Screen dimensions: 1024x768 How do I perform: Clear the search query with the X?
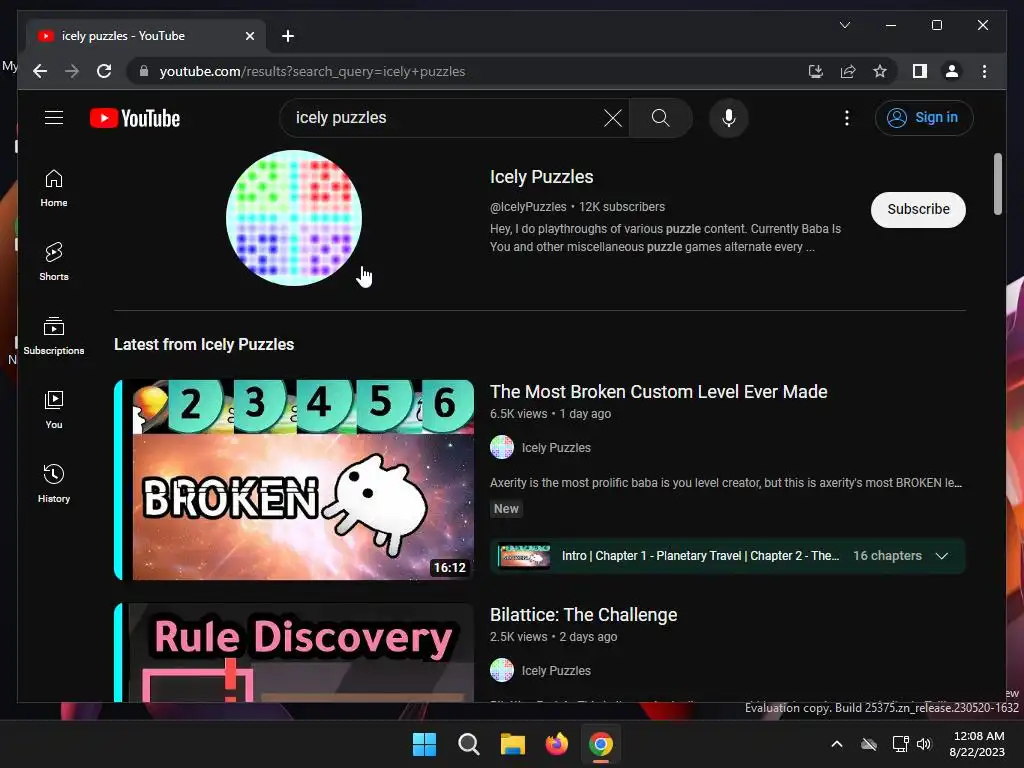tap(613, 118)
